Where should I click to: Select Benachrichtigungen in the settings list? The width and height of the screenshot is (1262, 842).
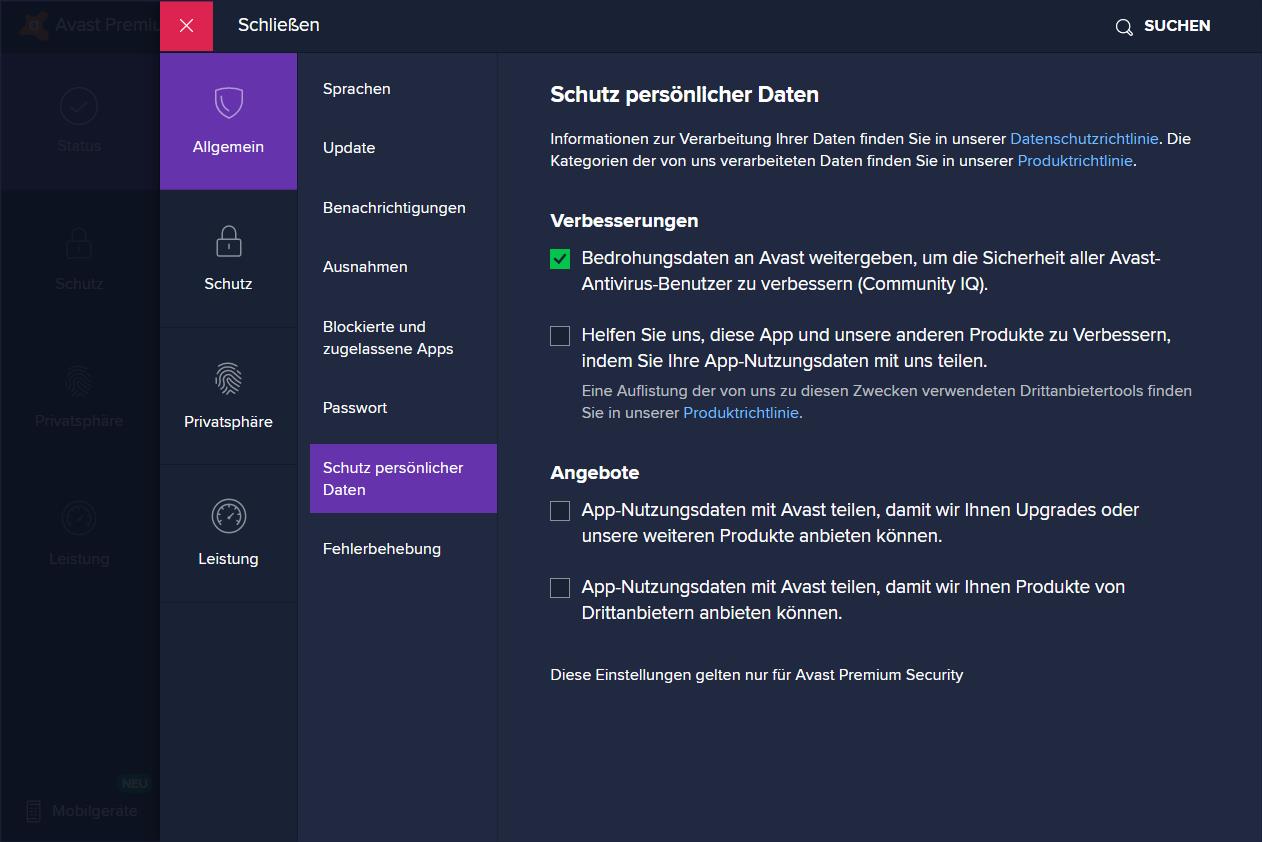pyautogui.click(x=394, y=208)
